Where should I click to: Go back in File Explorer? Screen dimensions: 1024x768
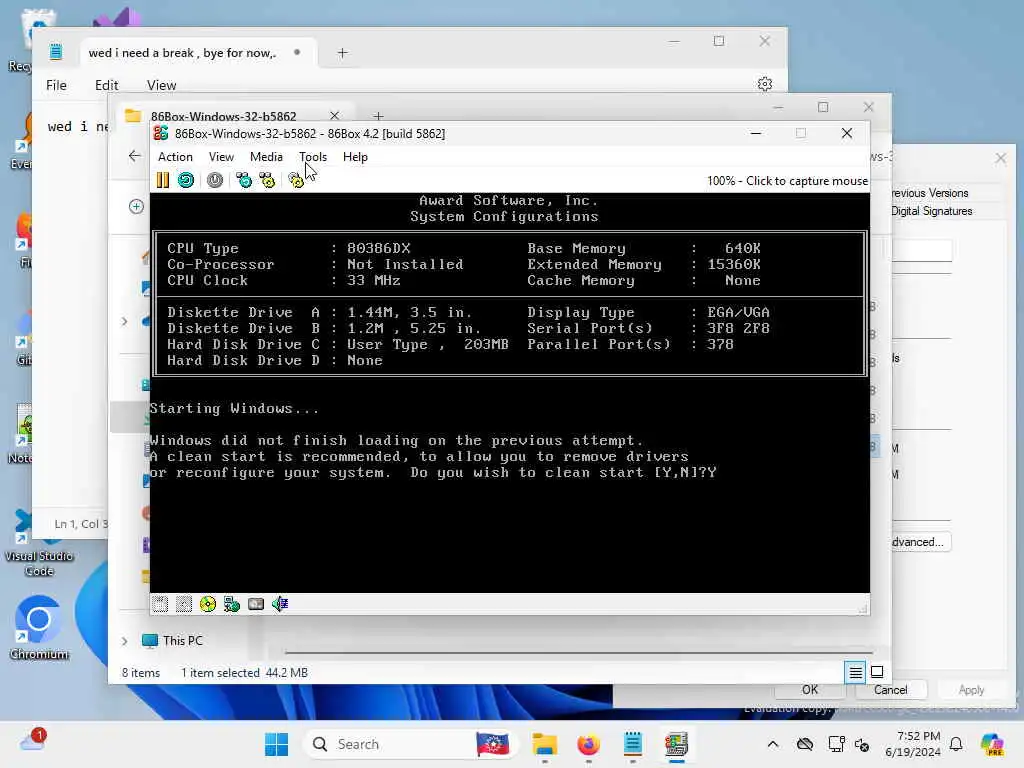[x=135, y=156]
